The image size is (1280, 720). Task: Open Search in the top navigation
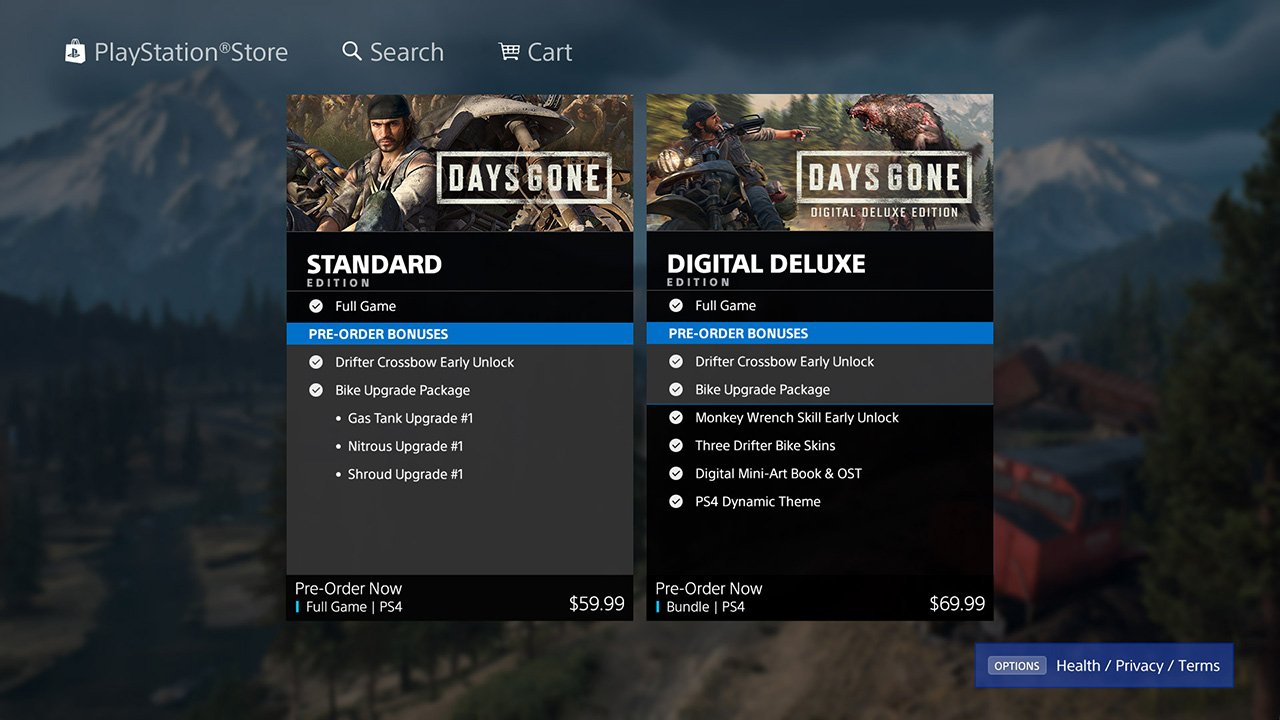tap(406, 52)
